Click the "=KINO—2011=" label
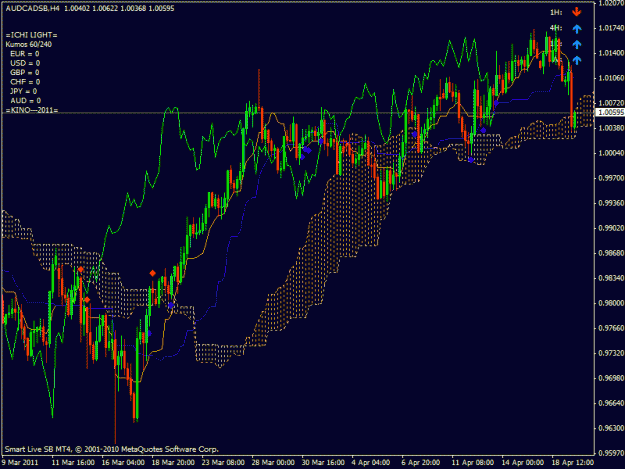625x469 pixels. tap(32, 110)
